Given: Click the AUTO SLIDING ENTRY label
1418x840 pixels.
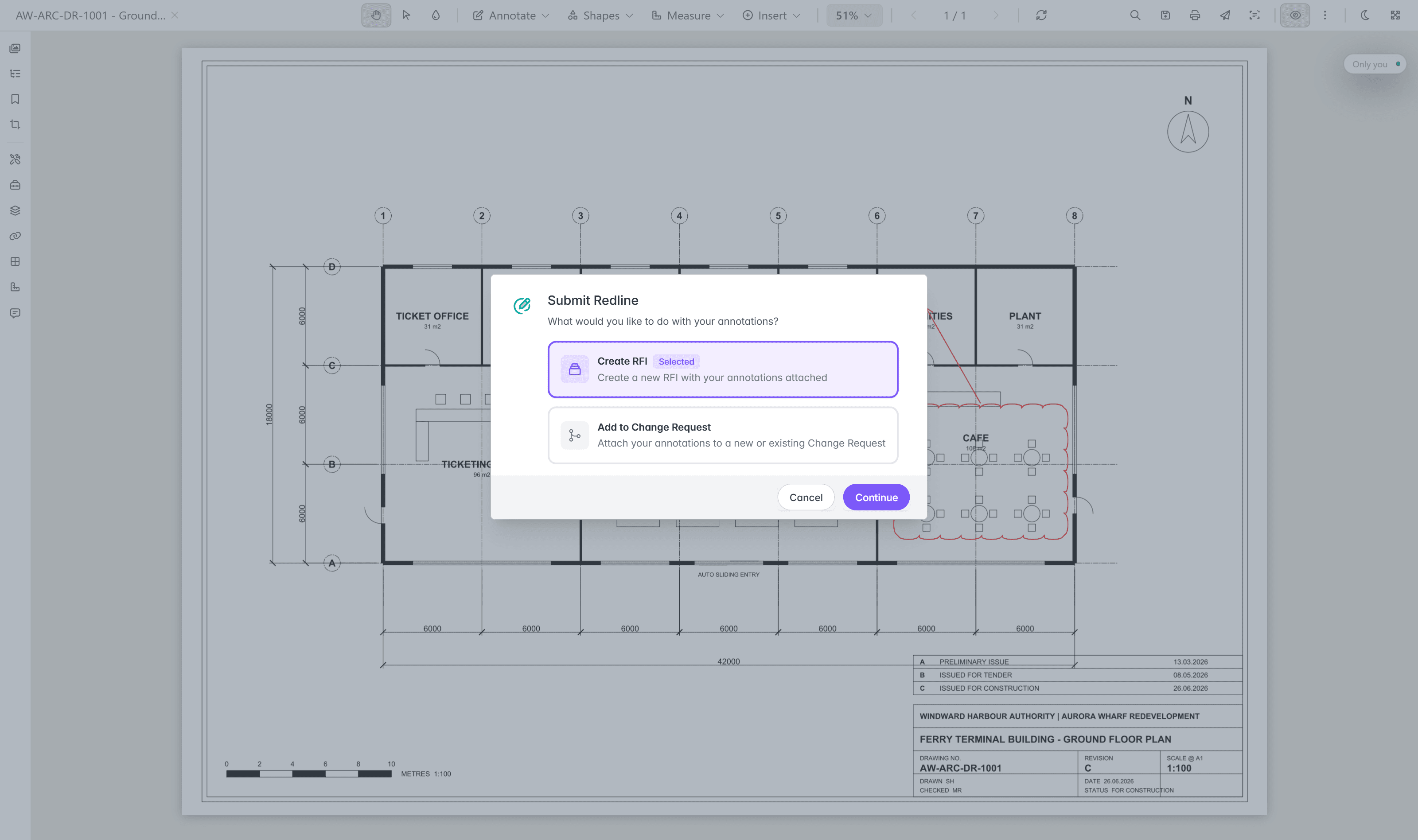Looking at the screenshot, I should click(x=728, y=574).
